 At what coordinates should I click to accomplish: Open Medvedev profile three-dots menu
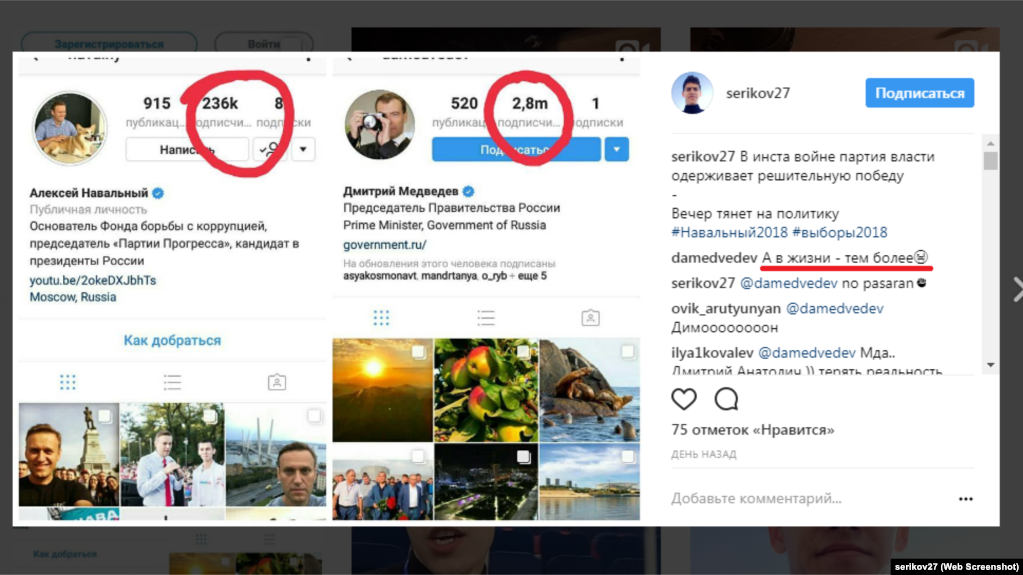(622, 59)
